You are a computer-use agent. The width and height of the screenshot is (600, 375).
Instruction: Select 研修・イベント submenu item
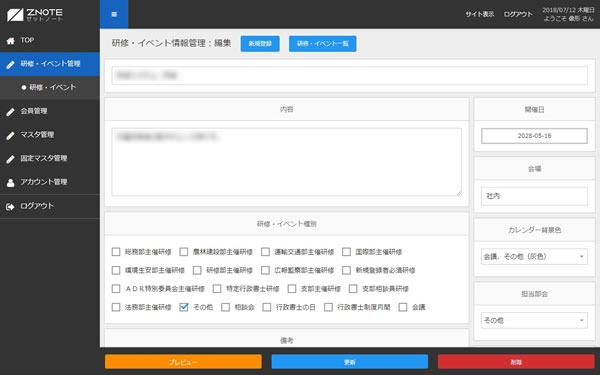(x=50, y=88)
